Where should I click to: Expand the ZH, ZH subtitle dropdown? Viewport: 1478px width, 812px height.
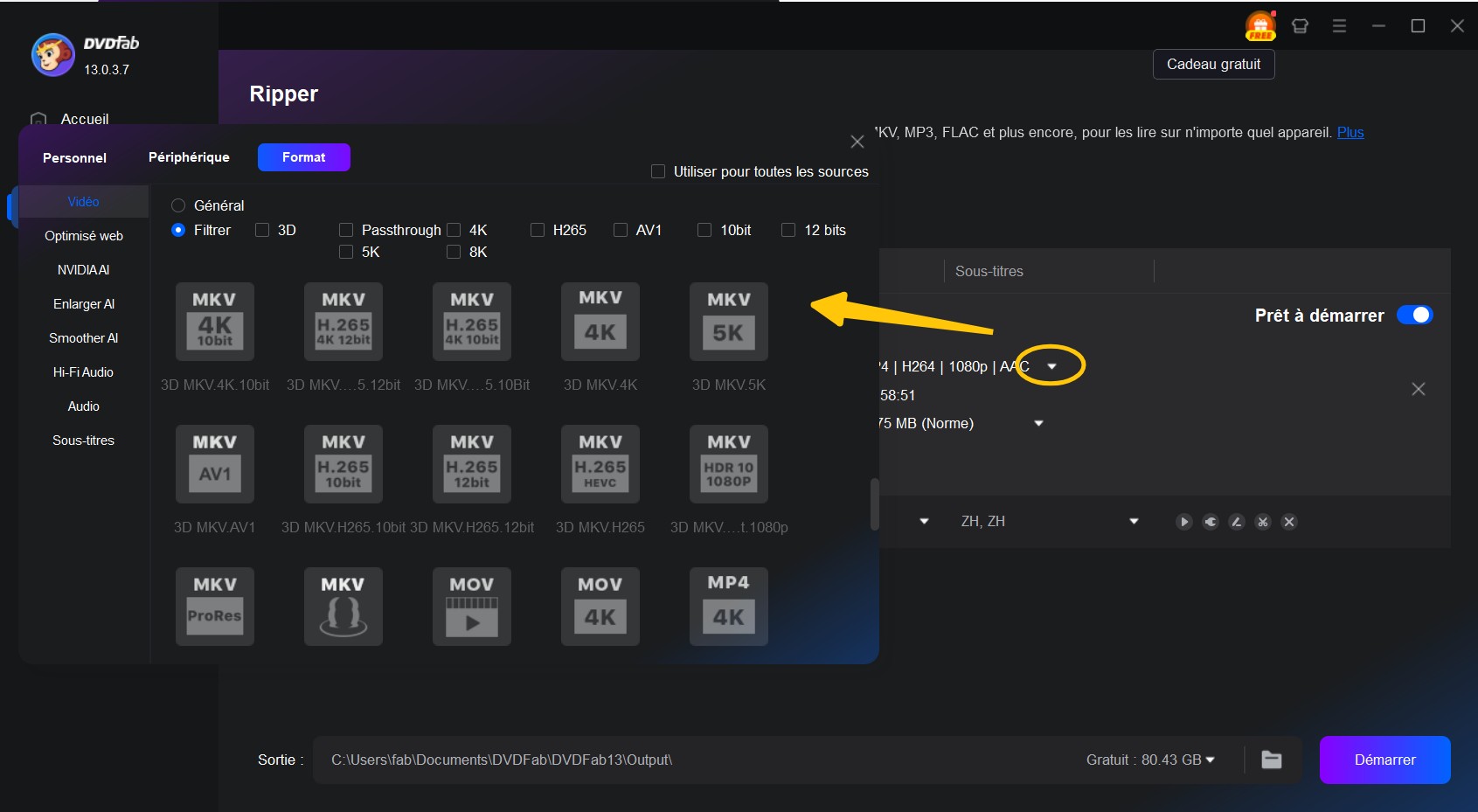[x=1134, y=521]
